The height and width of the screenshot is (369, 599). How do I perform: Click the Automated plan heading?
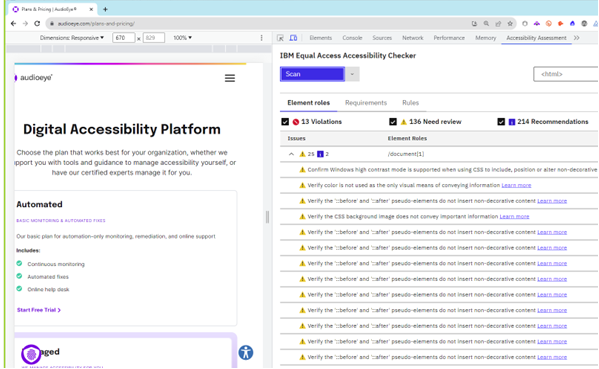coord(39,204)
